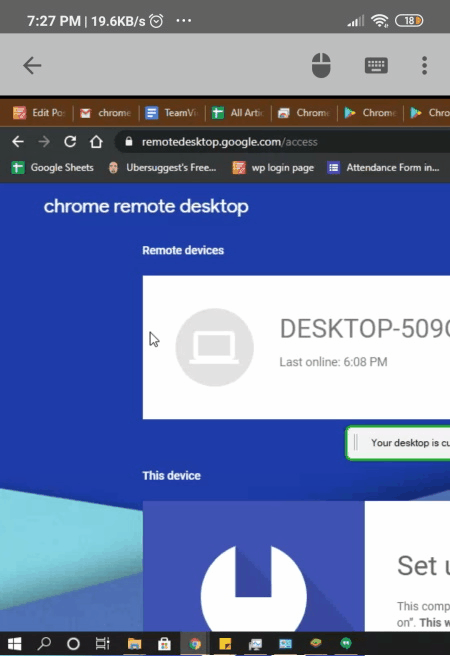The image size is (450, 656).
Task: Reload the remotedesktop.google.com page
Action: pyautogui.click(x=70, y=142)
